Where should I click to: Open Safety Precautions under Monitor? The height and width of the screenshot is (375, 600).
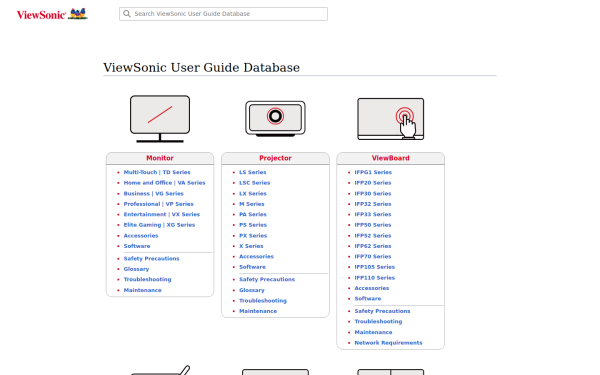(x=152, y=259)
